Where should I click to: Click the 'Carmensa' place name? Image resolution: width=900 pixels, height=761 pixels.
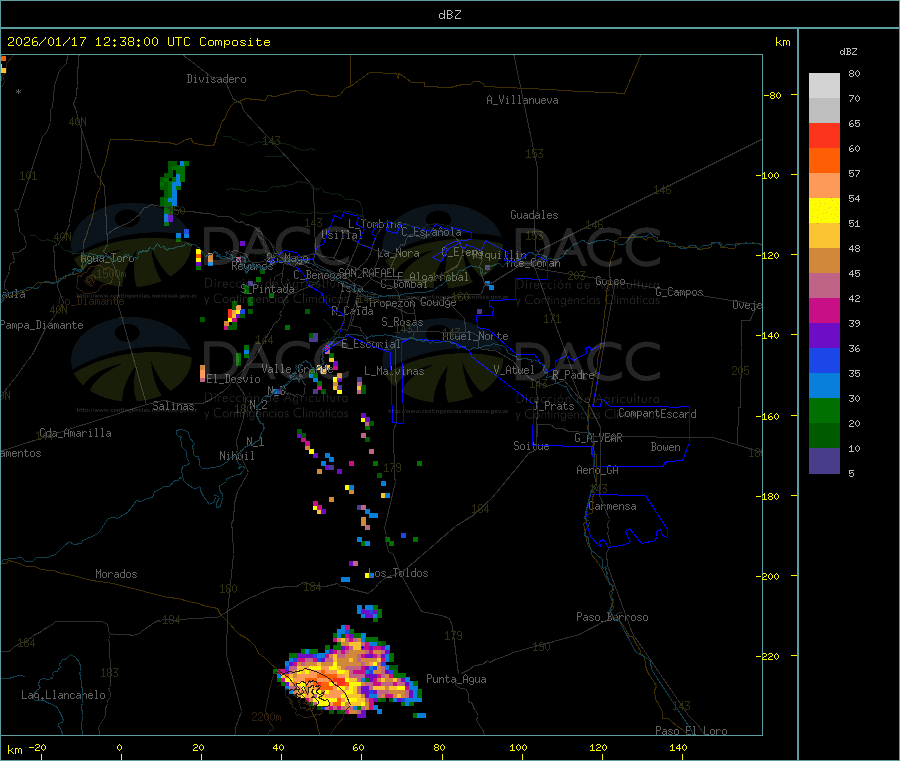tap(612, 506)
